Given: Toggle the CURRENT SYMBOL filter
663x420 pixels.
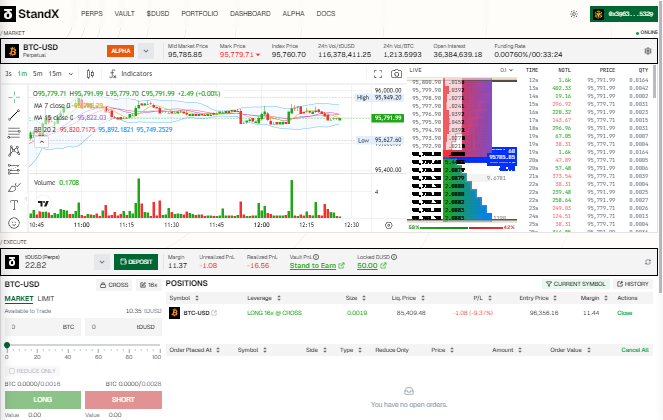Looking at the screenshot, I should click(575, 284).
